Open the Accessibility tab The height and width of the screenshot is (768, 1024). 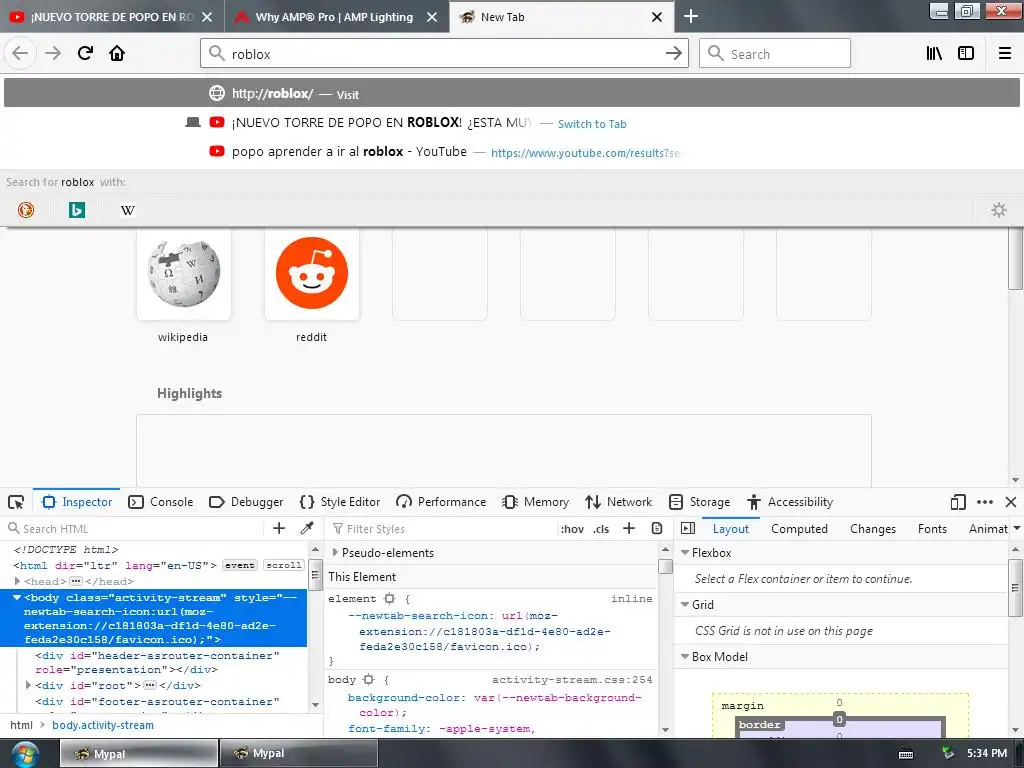[x=790, y=502]
